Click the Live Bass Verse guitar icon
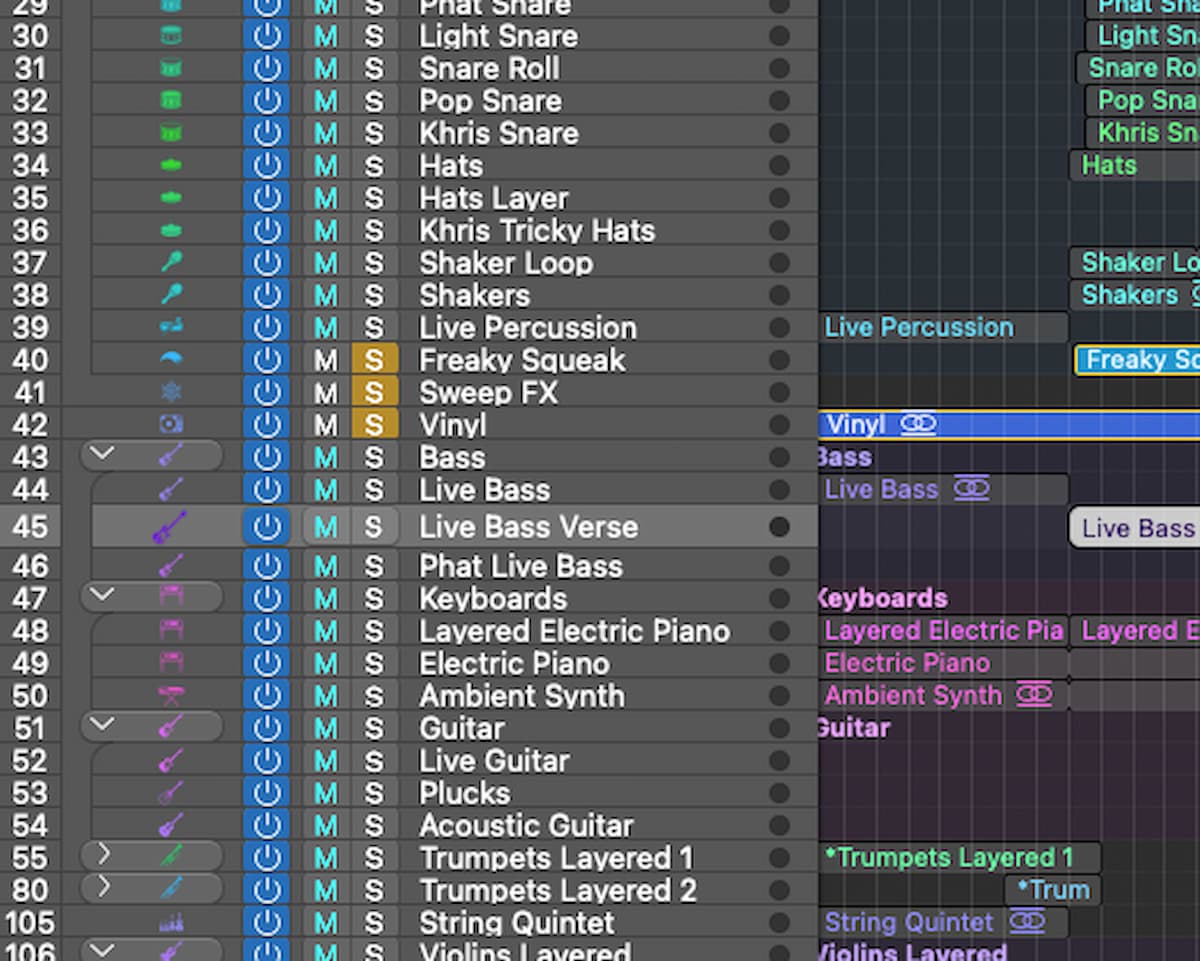This screenshot has height=961, width=1200. pyautogui.click(x=170, y=527)
